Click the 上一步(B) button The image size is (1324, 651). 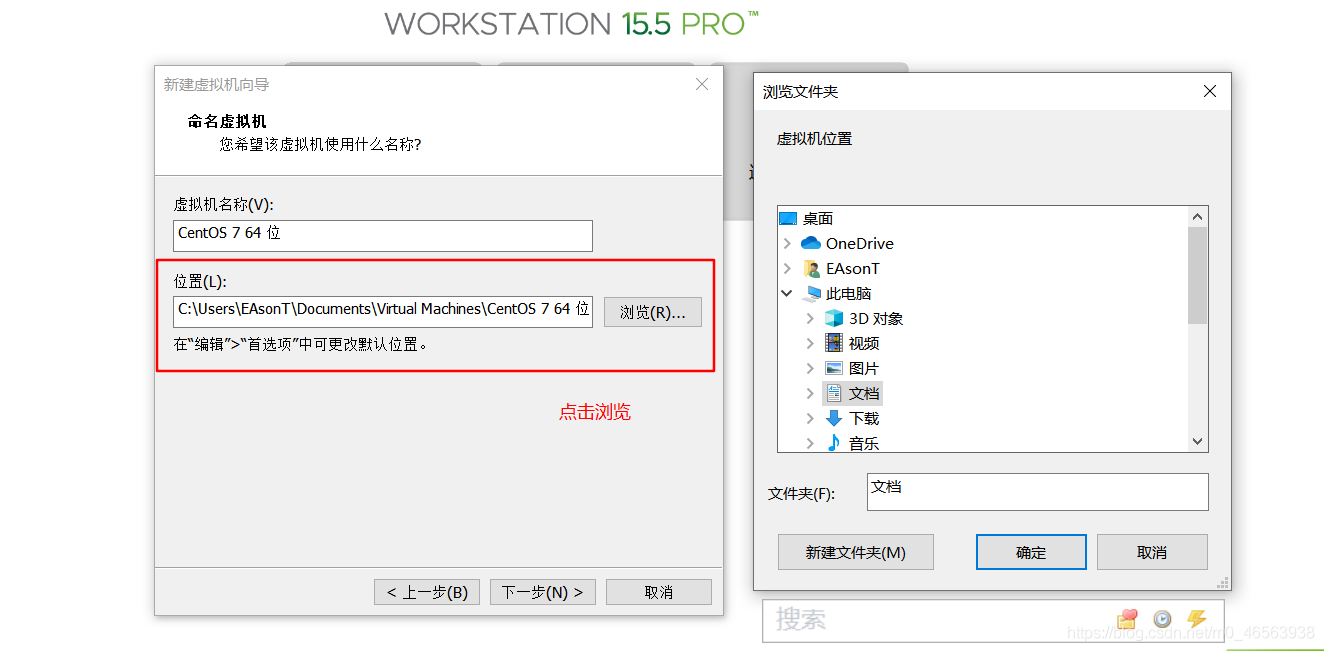426,591
